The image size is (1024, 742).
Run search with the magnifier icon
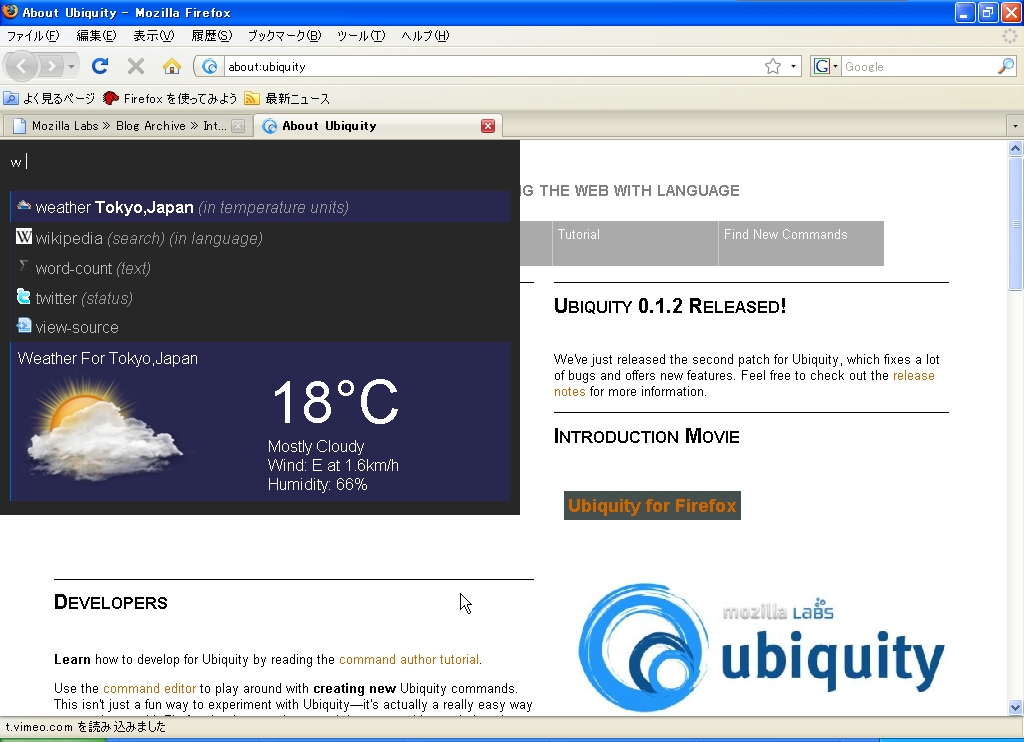[1006, 66]
